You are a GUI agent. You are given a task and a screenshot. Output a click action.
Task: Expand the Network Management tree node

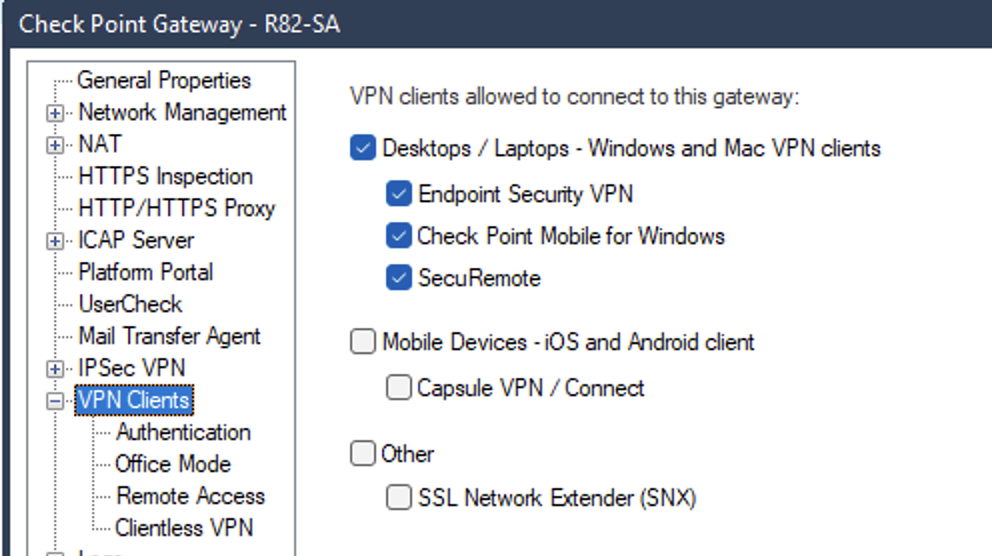tap(55, 113)
